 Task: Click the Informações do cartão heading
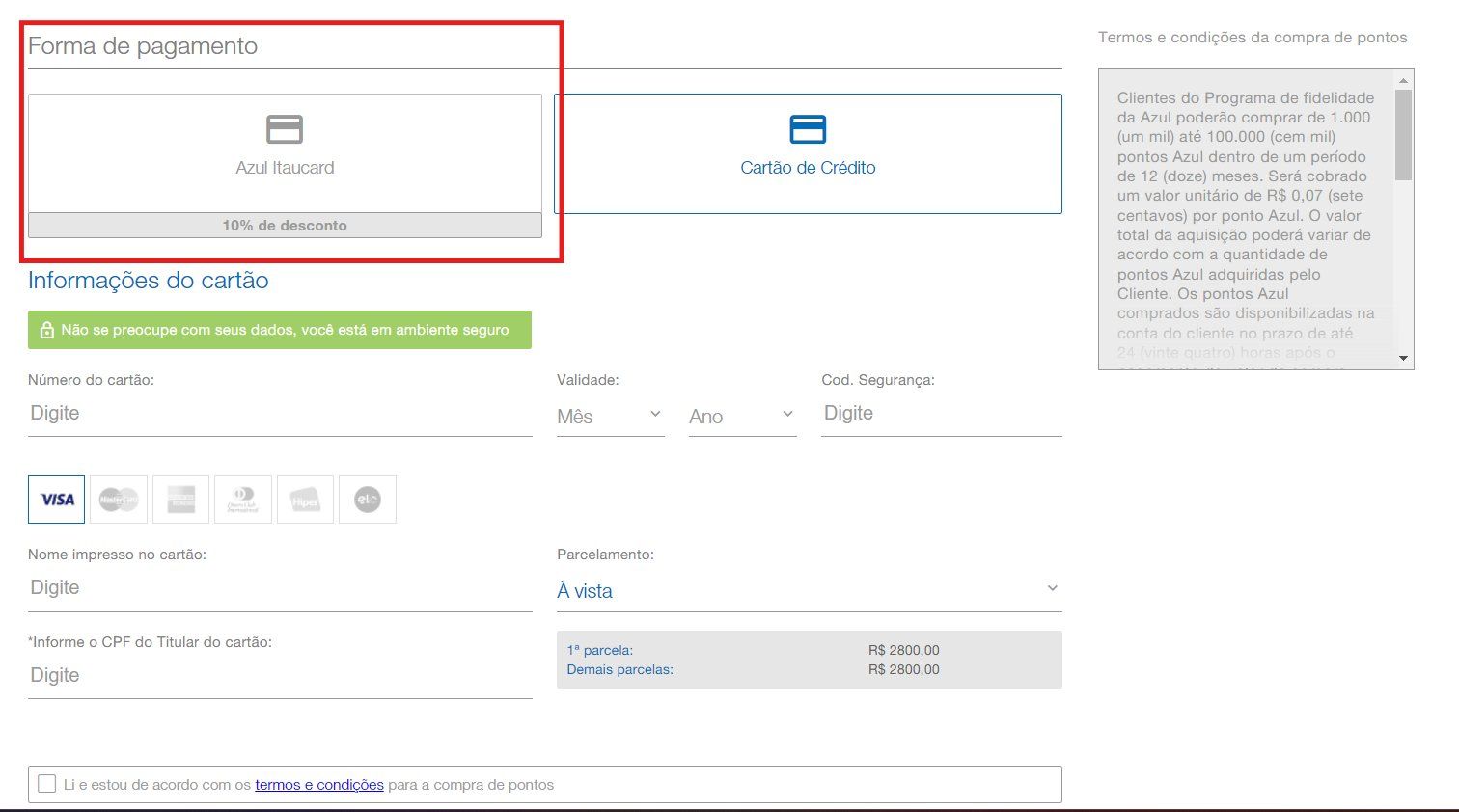point(149,281)
